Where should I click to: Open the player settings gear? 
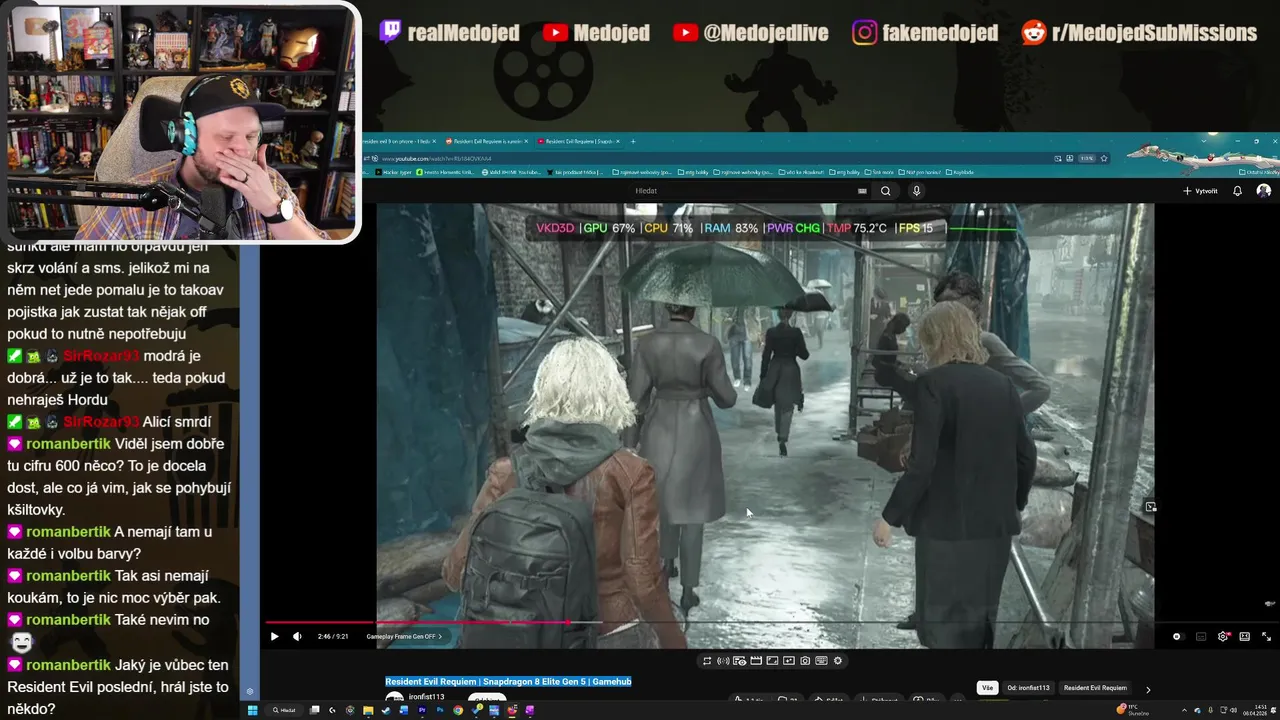(x=1223, y=636)
